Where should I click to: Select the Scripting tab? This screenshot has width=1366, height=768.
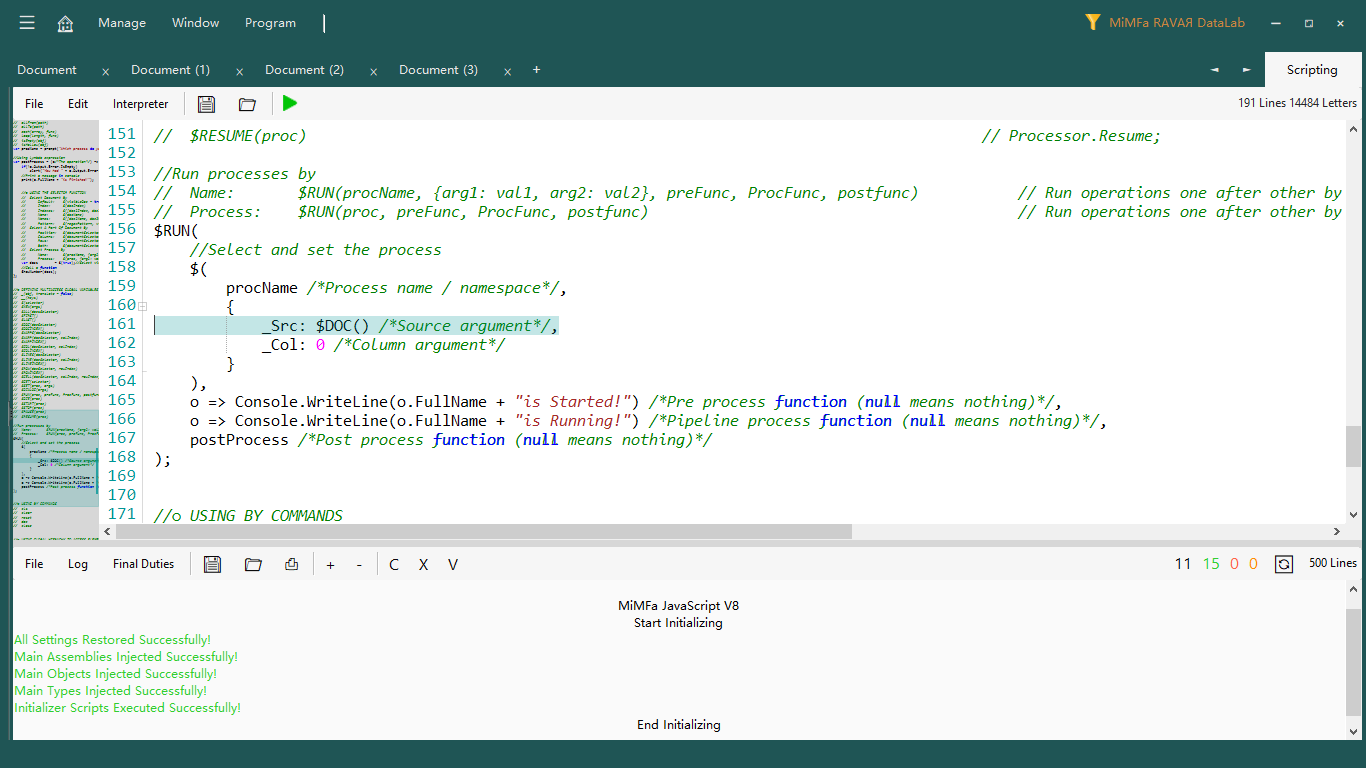pos(1311,70)
